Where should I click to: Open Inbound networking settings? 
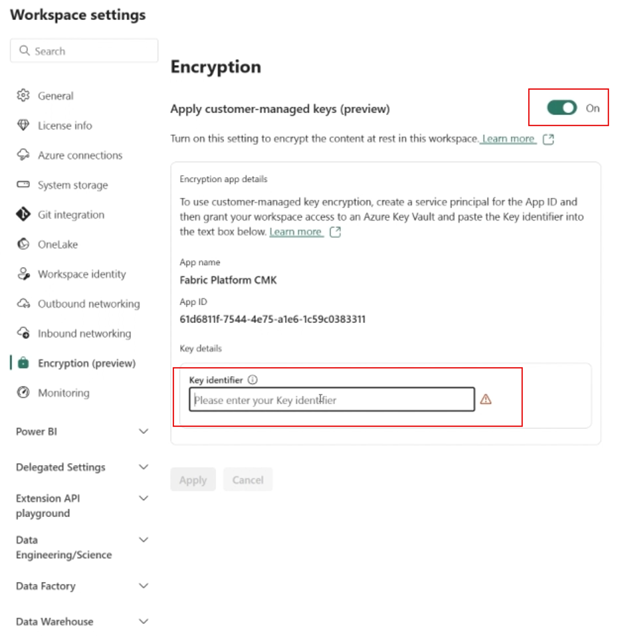84,334
